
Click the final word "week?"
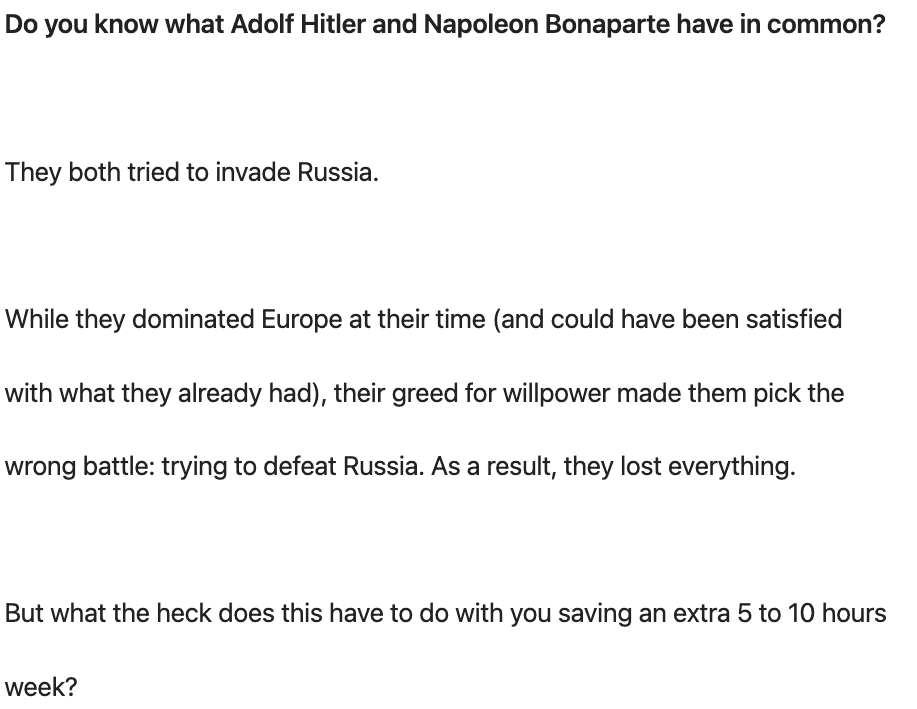(41, 687)
